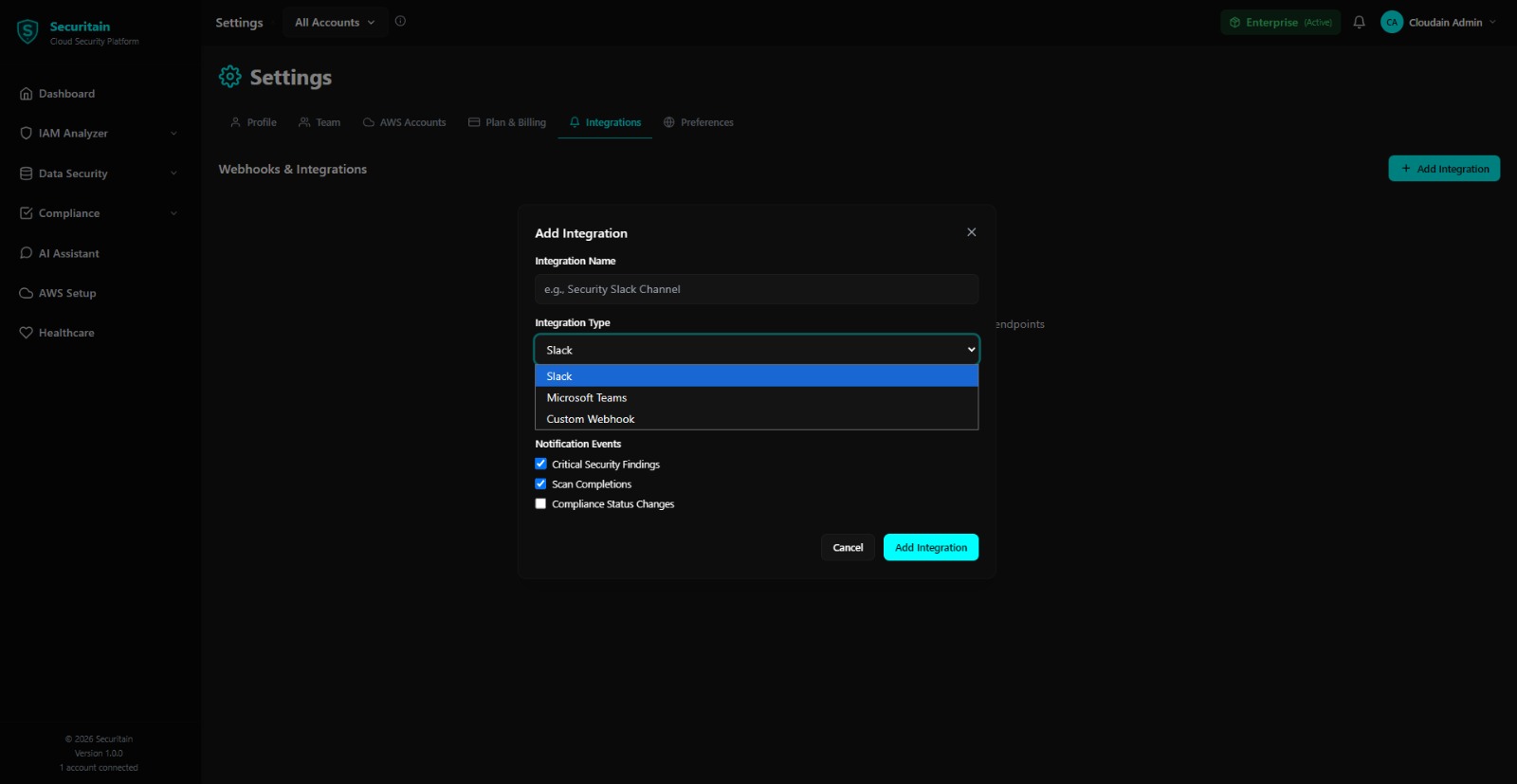Select Custom Webhook integration type

(757, 419)
